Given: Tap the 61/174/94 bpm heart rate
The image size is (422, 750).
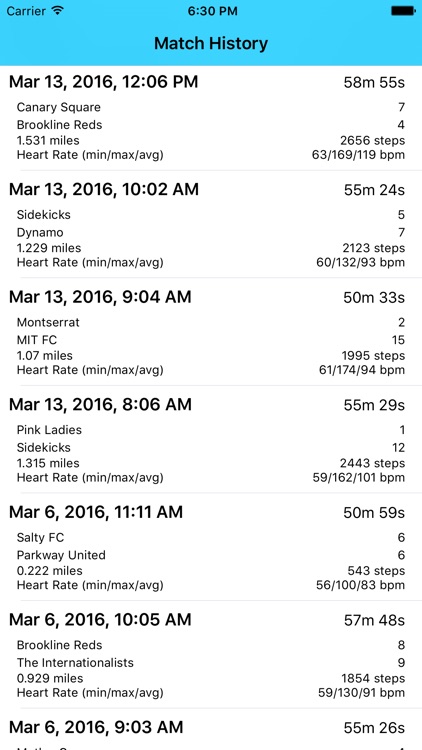Looking at the screenshot, I should [362, 370].
